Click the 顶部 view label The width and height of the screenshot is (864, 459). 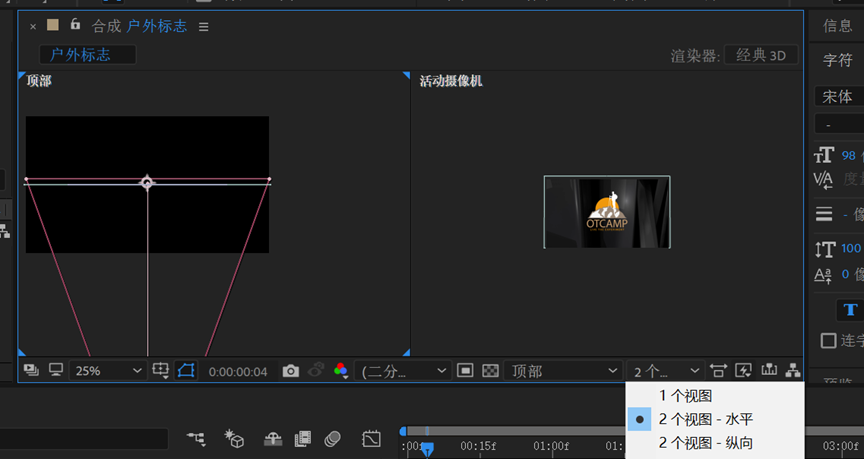pos(39,81)
